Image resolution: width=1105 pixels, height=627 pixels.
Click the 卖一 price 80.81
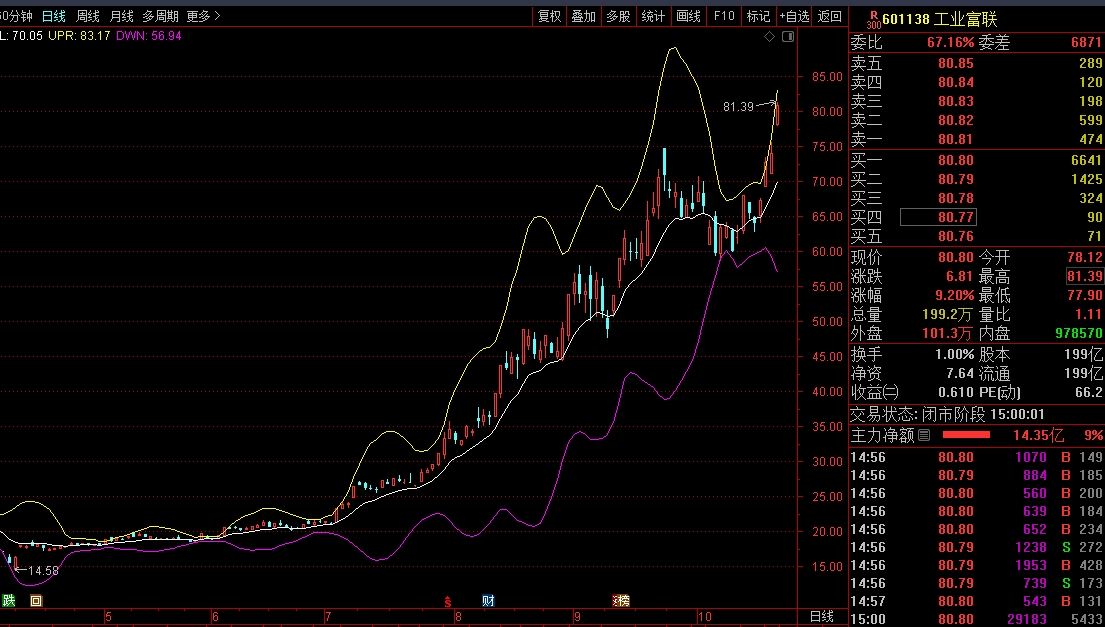click(x=956, y=139)
